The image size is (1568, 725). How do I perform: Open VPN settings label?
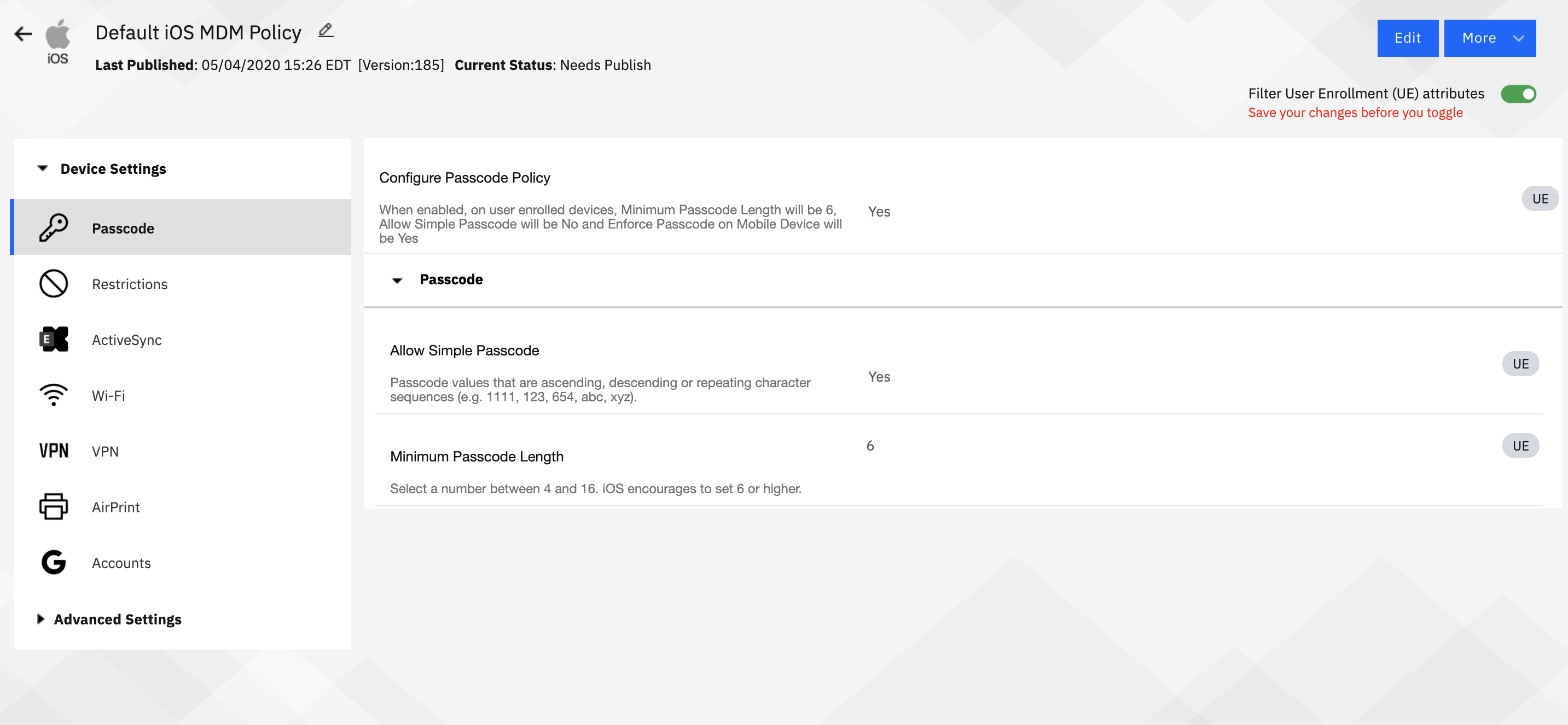105,451
